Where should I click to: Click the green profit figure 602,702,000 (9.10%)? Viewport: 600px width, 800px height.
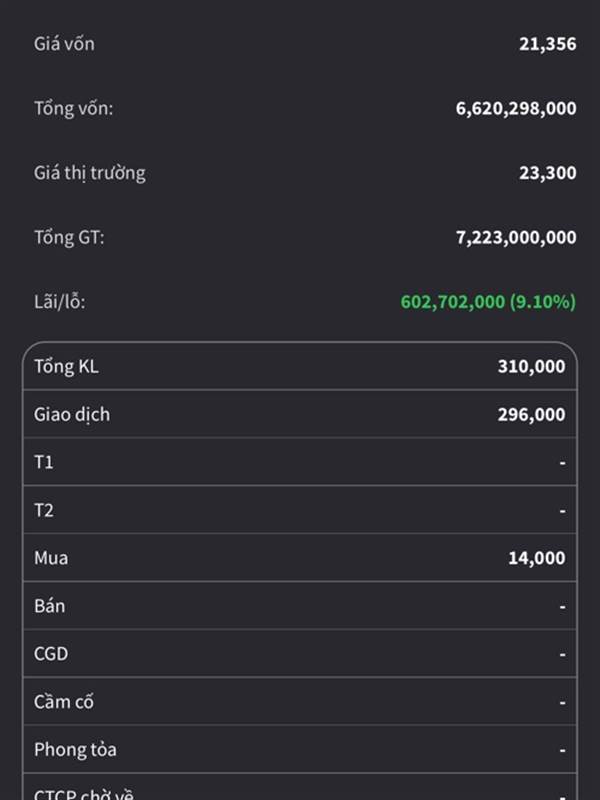[x=488, y=301]
